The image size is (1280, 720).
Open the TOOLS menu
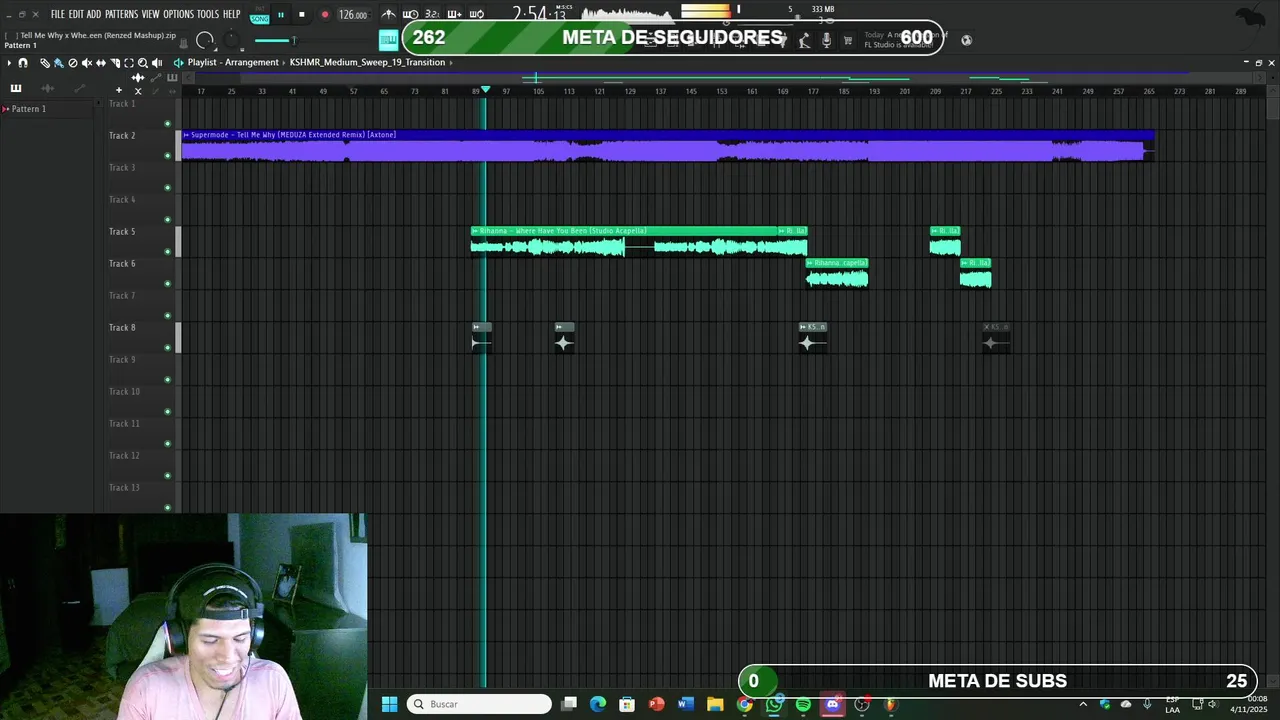pos(208,14)
